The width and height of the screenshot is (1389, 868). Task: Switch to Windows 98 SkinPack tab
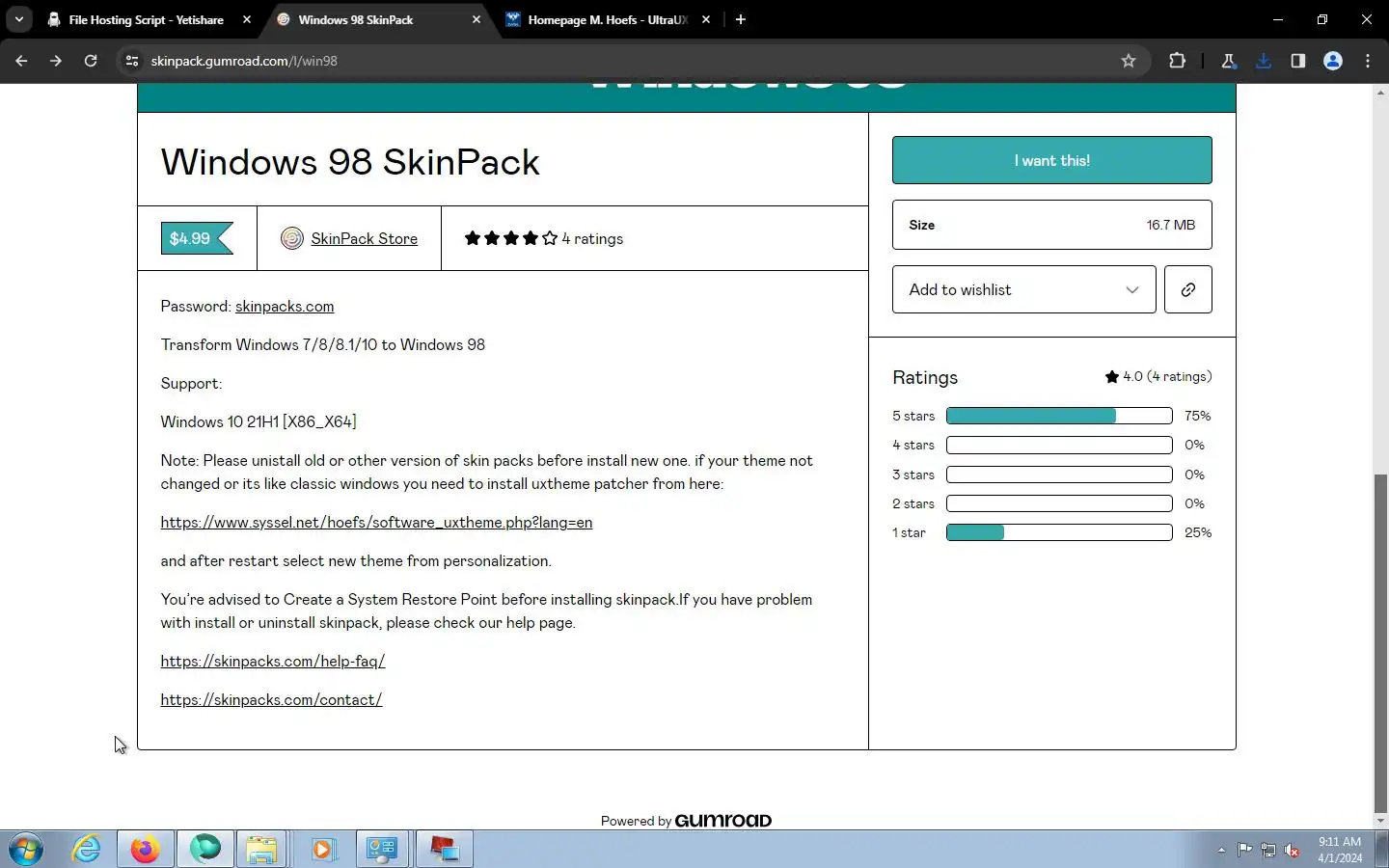pos(378,19)
